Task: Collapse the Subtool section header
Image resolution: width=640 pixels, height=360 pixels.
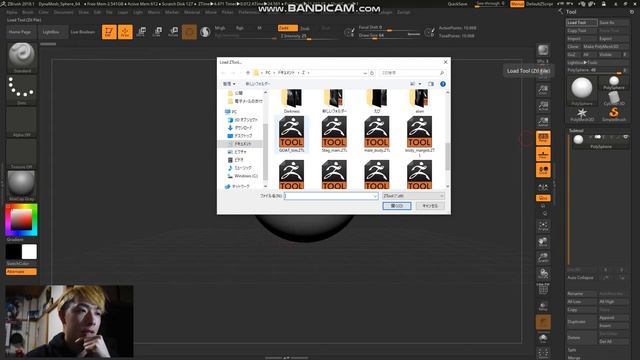Action: click(576, 130)
